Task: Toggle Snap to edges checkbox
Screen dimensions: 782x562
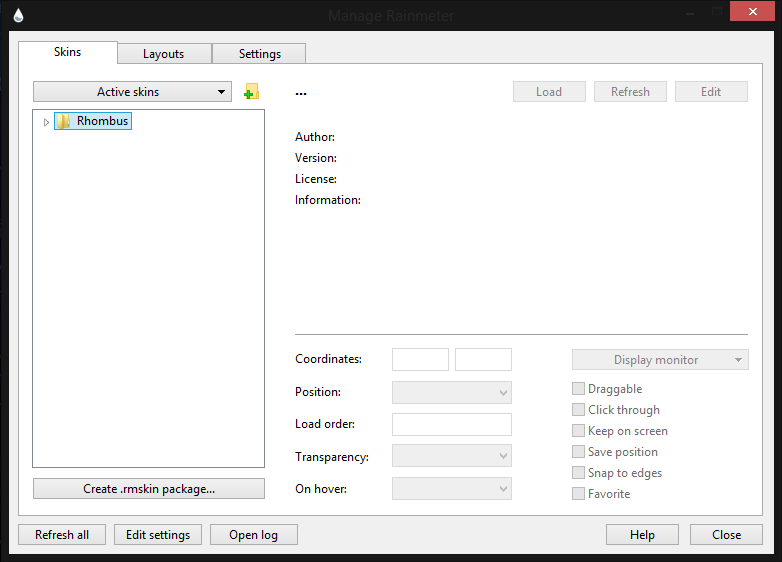Action: [x=578, y=472]
